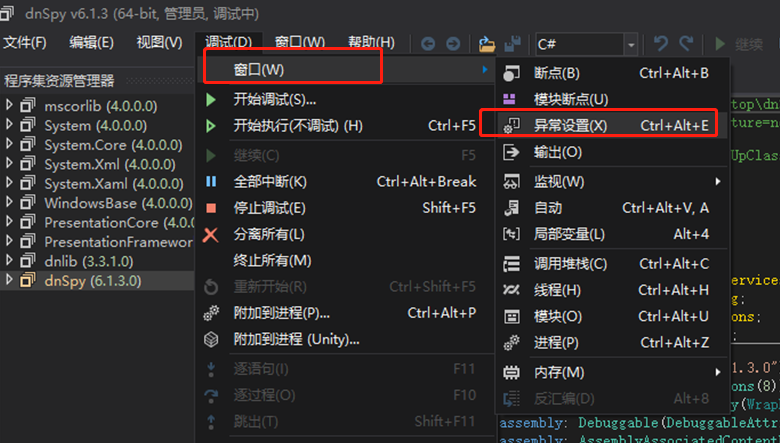780x443 pixels.
Task: Select 线程(H) submenu entry
Action: click(612, 290)
